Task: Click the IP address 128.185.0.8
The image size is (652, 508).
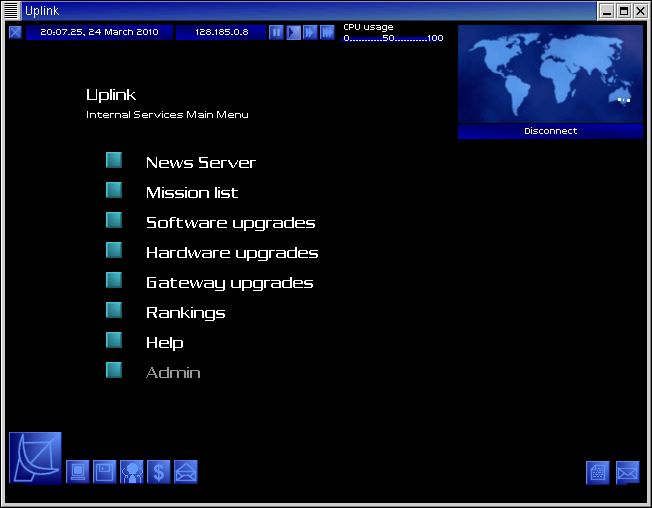Action: (x=221, y=32)
